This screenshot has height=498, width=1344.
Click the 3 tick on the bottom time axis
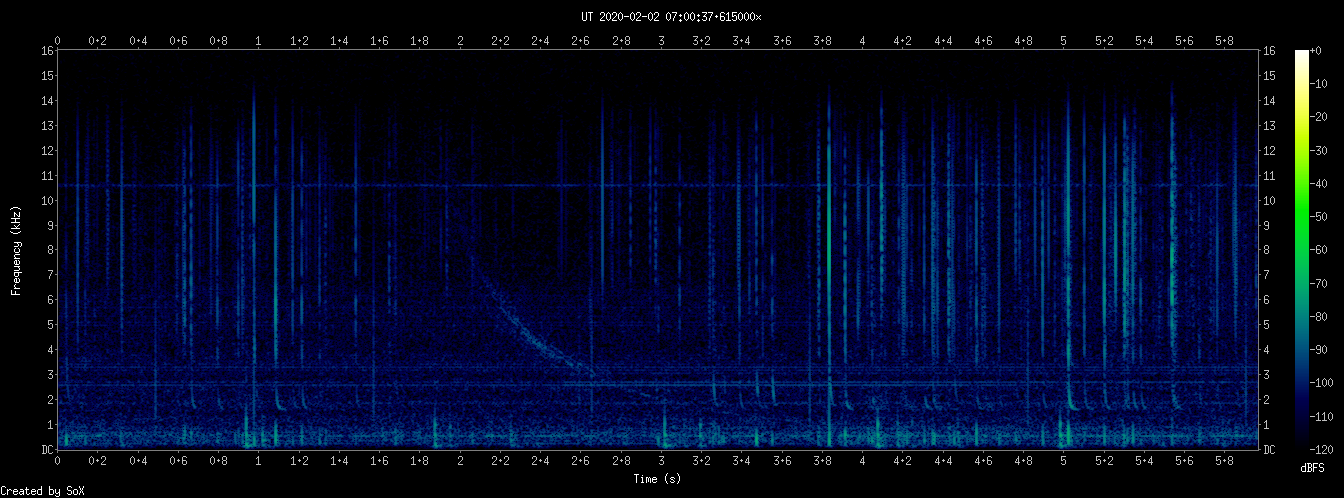661,463
